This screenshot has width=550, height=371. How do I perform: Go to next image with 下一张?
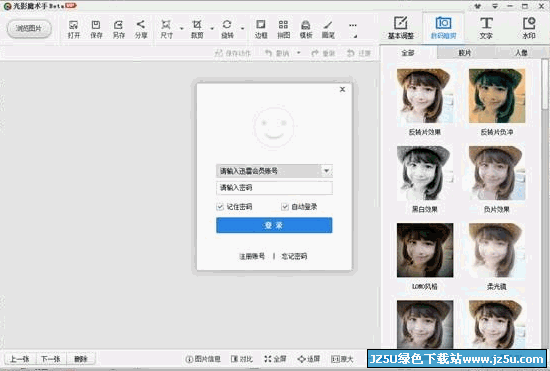51,359
